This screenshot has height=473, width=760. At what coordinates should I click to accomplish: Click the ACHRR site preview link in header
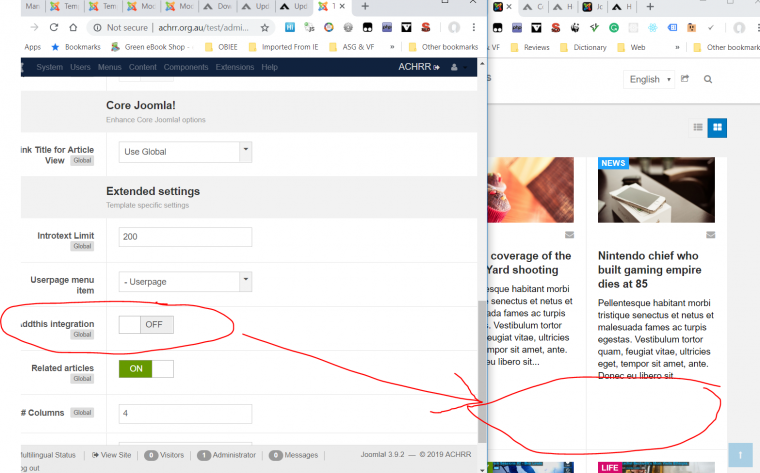(x=419, y=67)
